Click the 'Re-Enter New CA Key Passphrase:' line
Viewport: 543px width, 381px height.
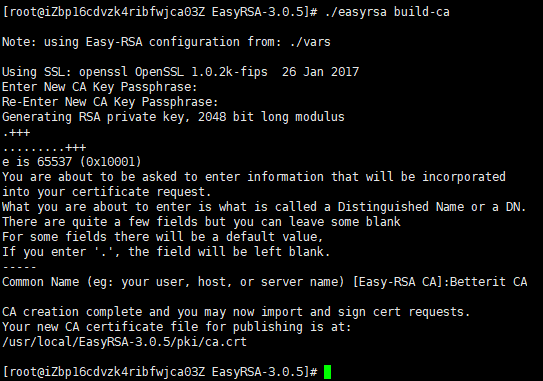click(x=110, y=102)
